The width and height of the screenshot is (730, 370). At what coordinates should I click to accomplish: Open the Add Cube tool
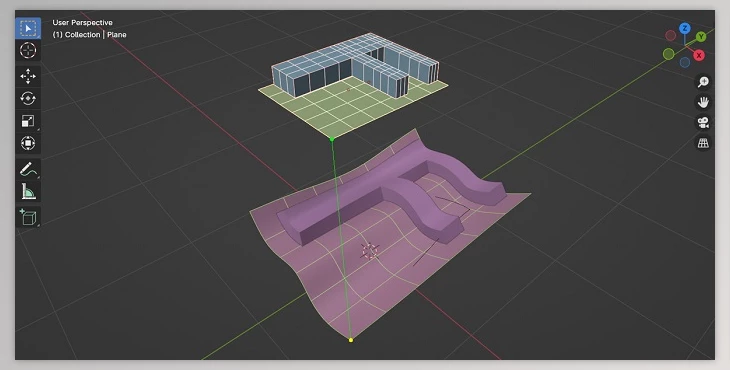(x=28, y=217)
